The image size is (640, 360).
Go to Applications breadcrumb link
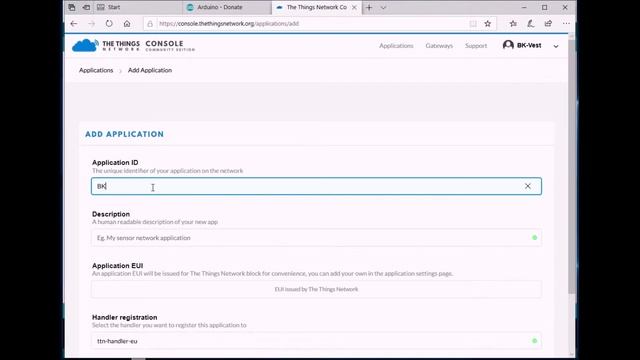point(96,70)
